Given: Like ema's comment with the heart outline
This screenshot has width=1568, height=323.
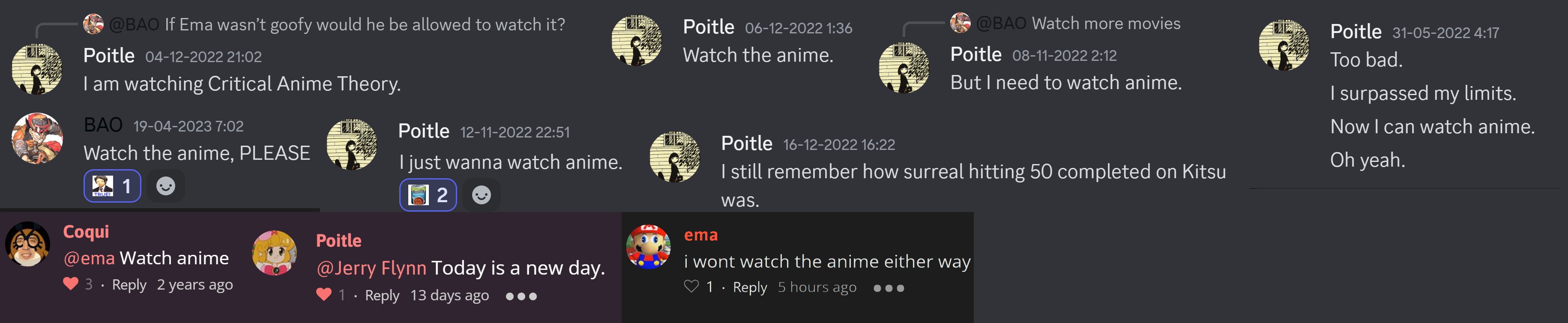Looking at the screenshot, I should point(691,287).
